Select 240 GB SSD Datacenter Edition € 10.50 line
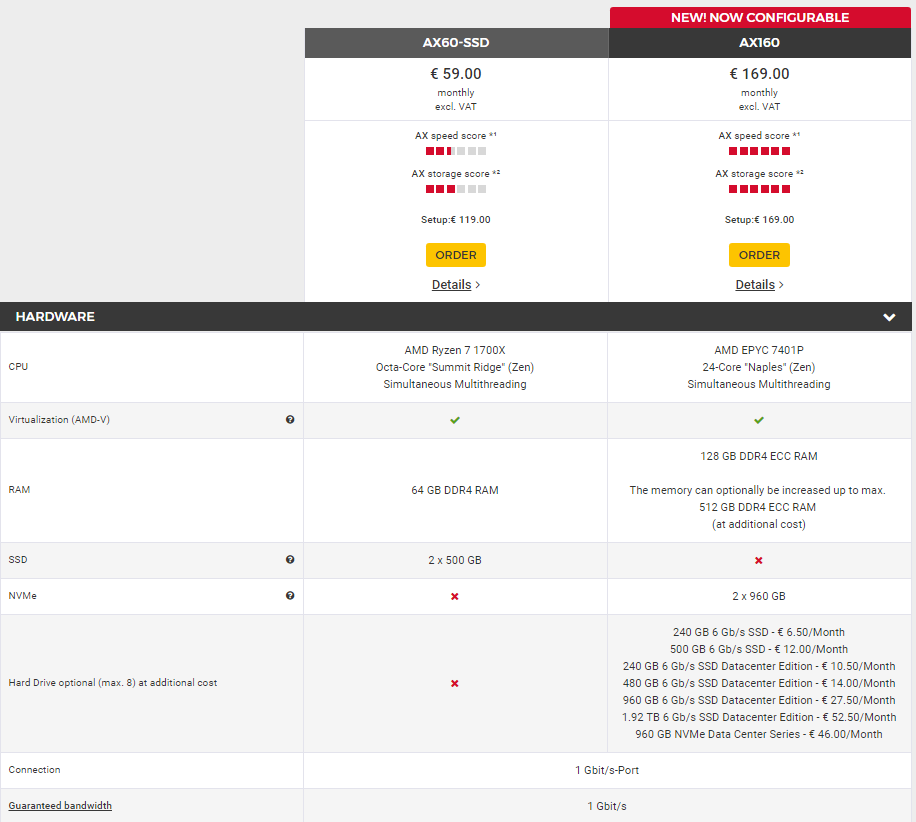This screenshot has height=822, width=916. click(759, 666)
